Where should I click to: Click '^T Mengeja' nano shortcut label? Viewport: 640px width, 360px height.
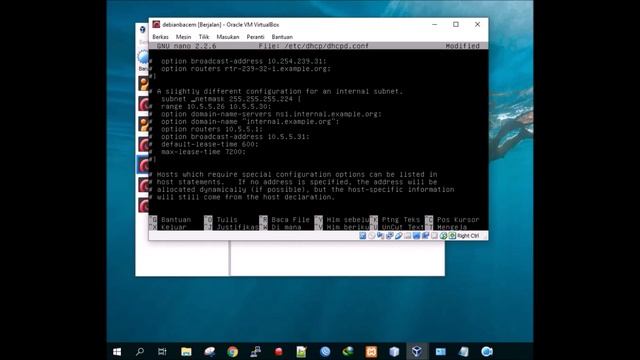tap(446, 227)
